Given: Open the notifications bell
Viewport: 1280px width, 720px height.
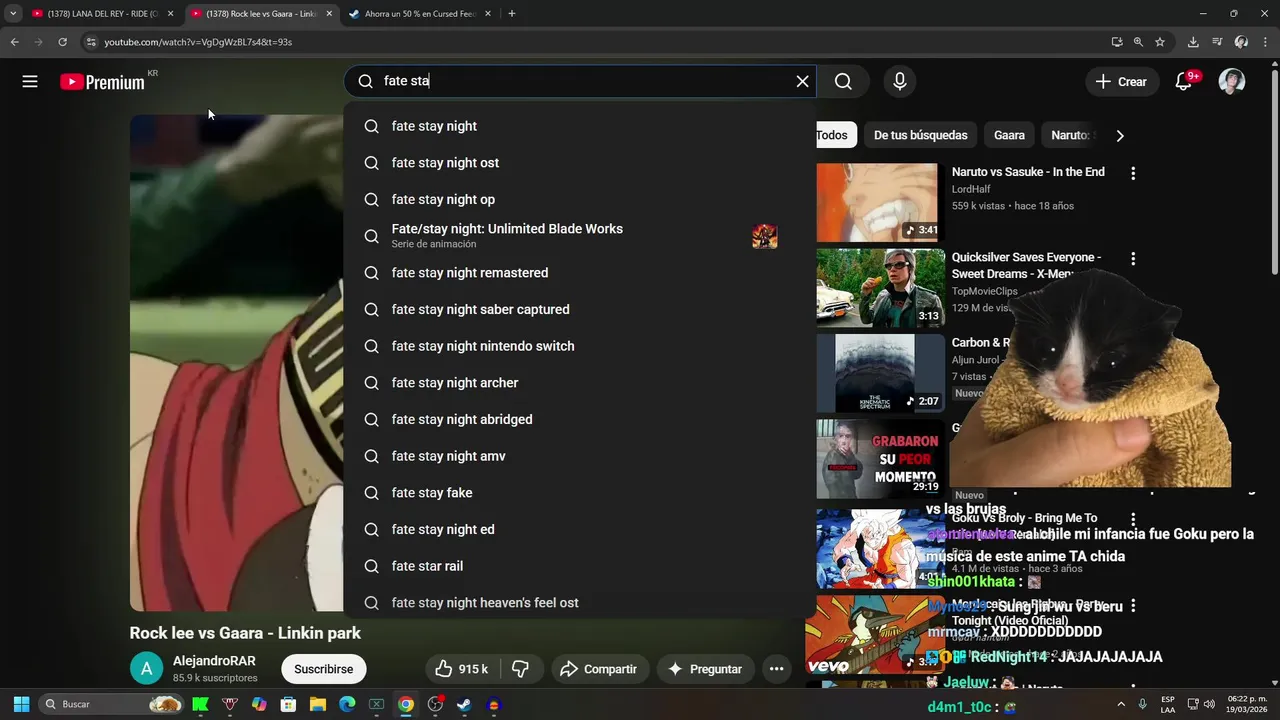Looking at the screenshot, I should [1184, 82].
